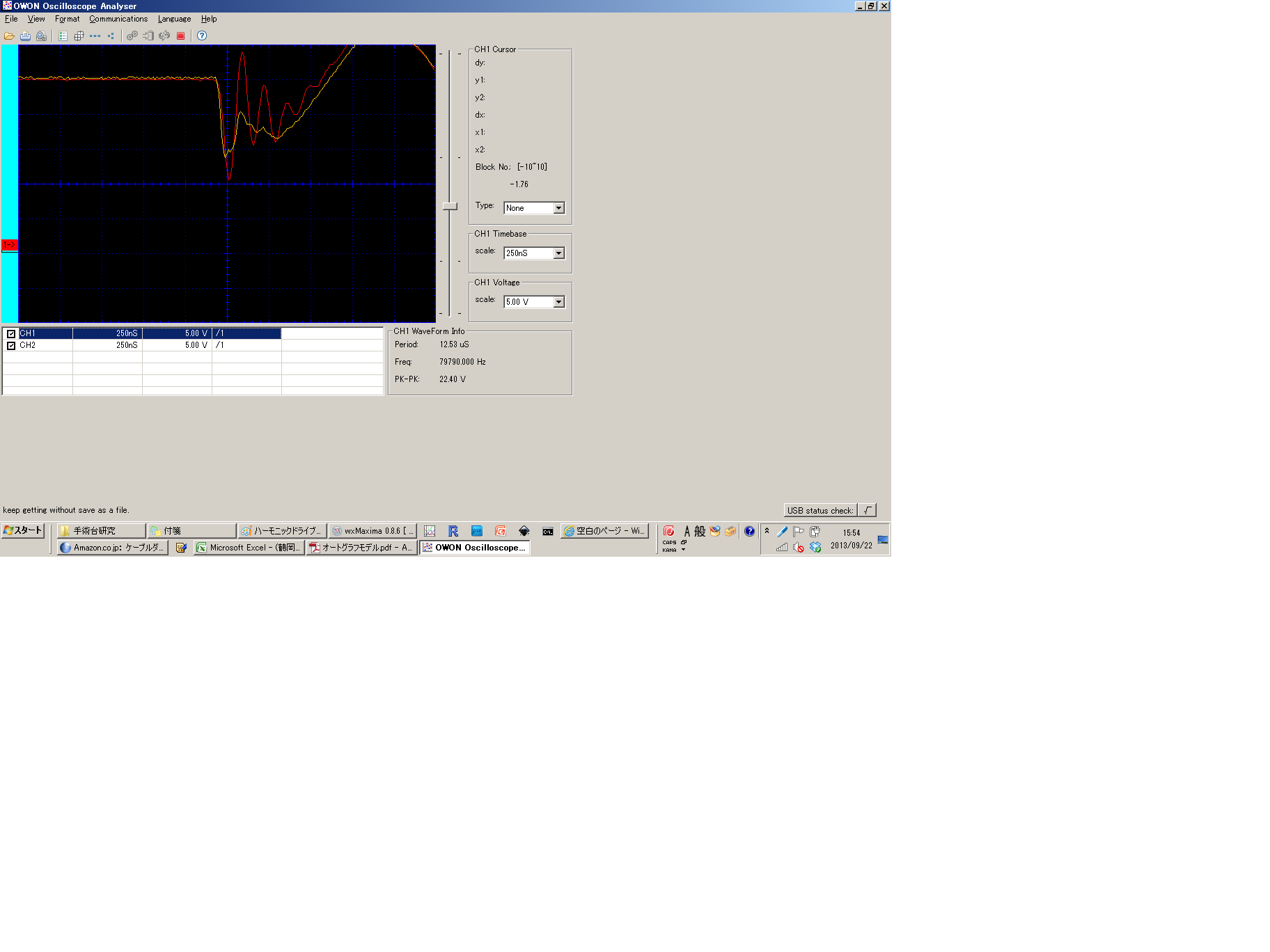Click the plot graph icon in taskbar

430,531
